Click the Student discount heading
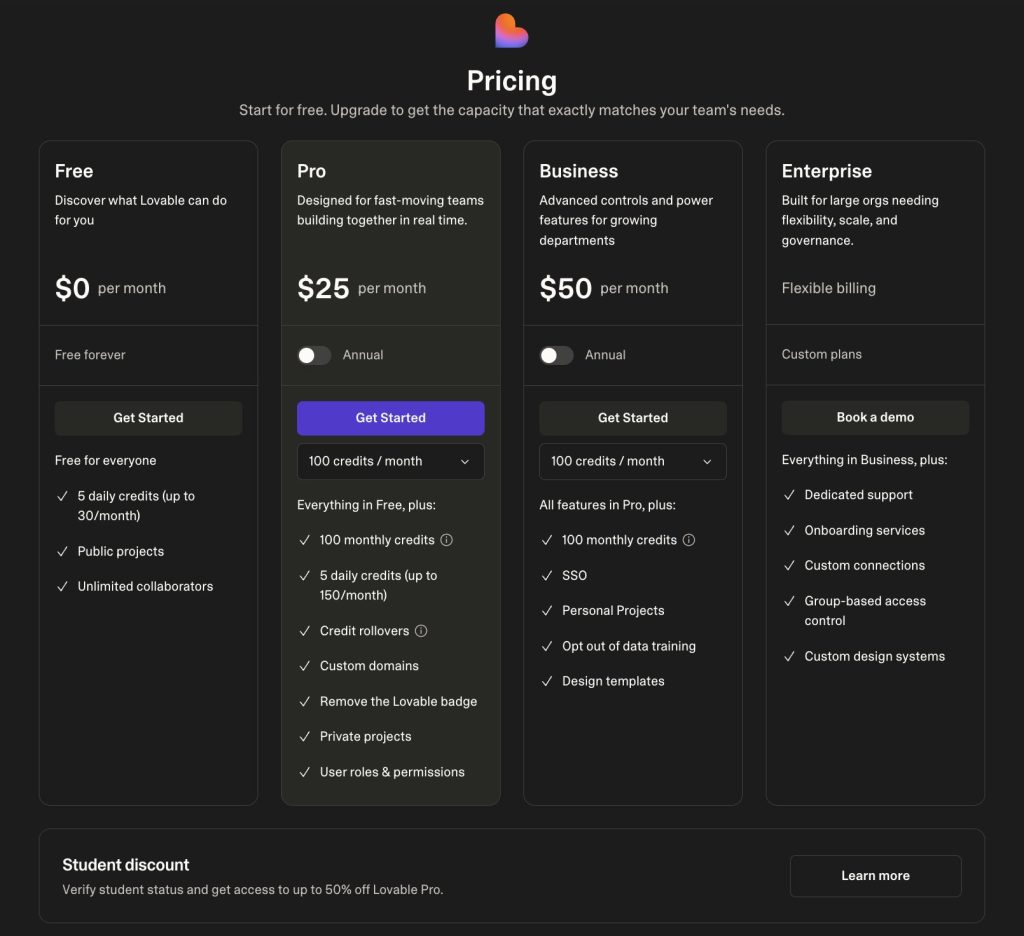1024x936 pixels. (x=126, y=865)
